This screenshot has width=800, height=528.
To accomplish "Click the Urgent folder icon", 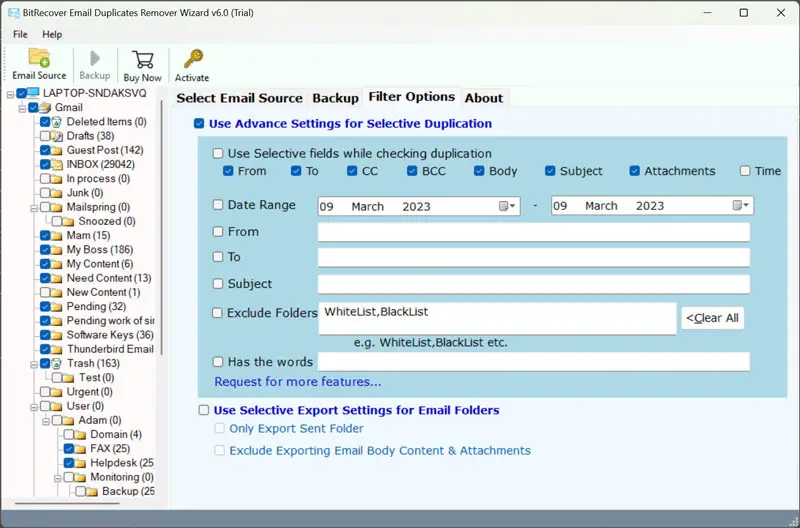I will point(57,392).
